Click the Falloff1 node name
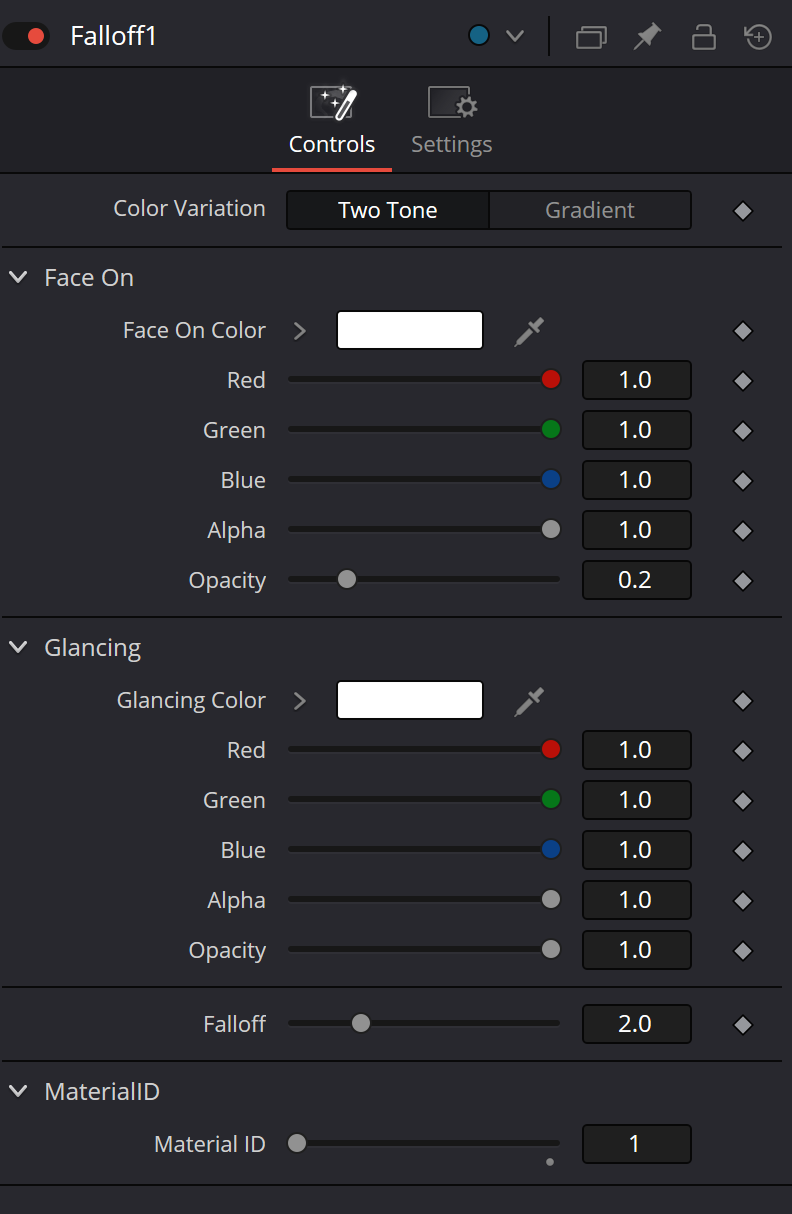792x1214 pixels. pos(114,37)
